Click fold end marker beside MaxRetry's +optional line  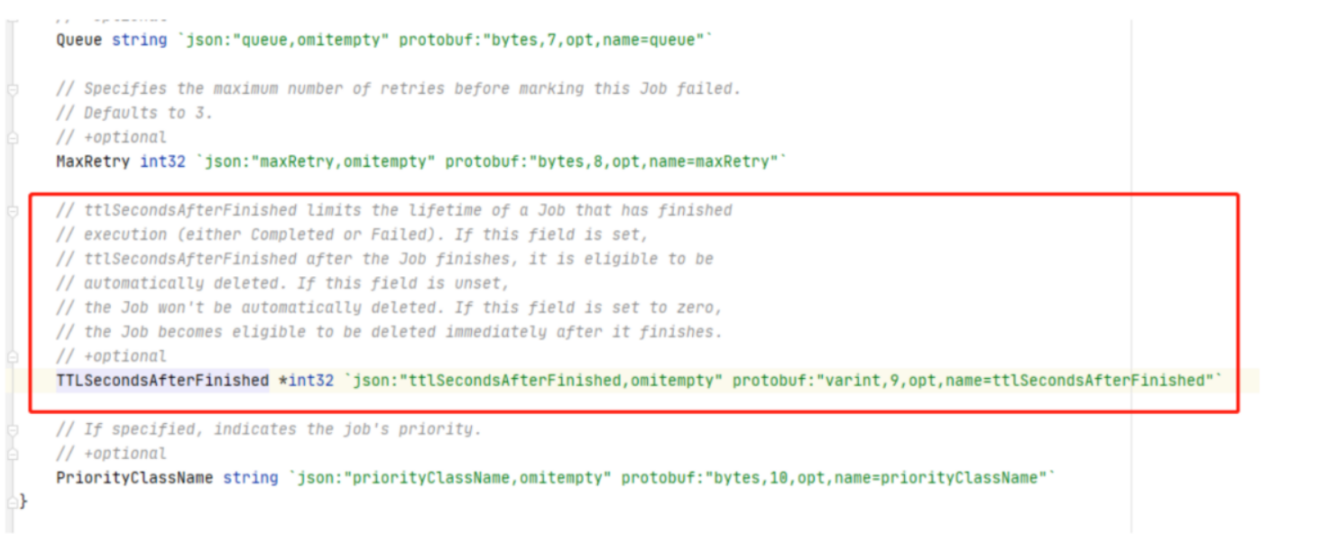click(12, 138)
